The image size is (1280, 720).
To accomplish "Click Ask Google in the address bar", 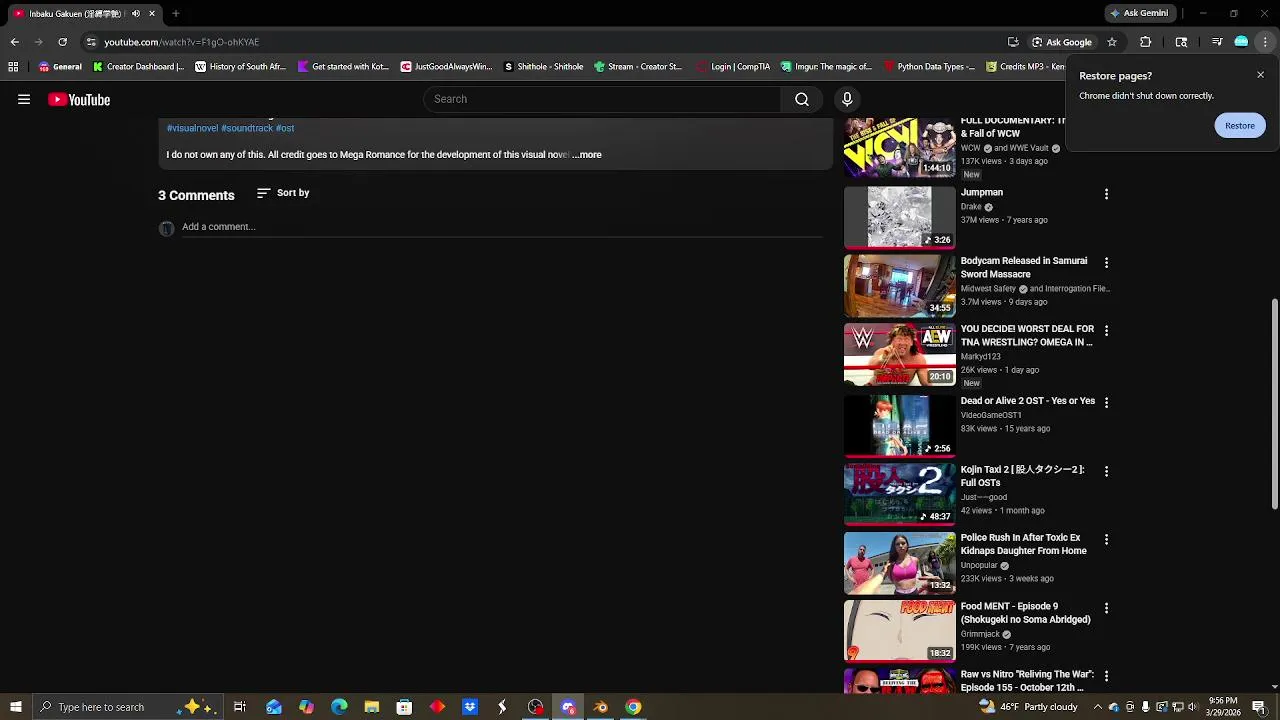I will (1062, 42).
